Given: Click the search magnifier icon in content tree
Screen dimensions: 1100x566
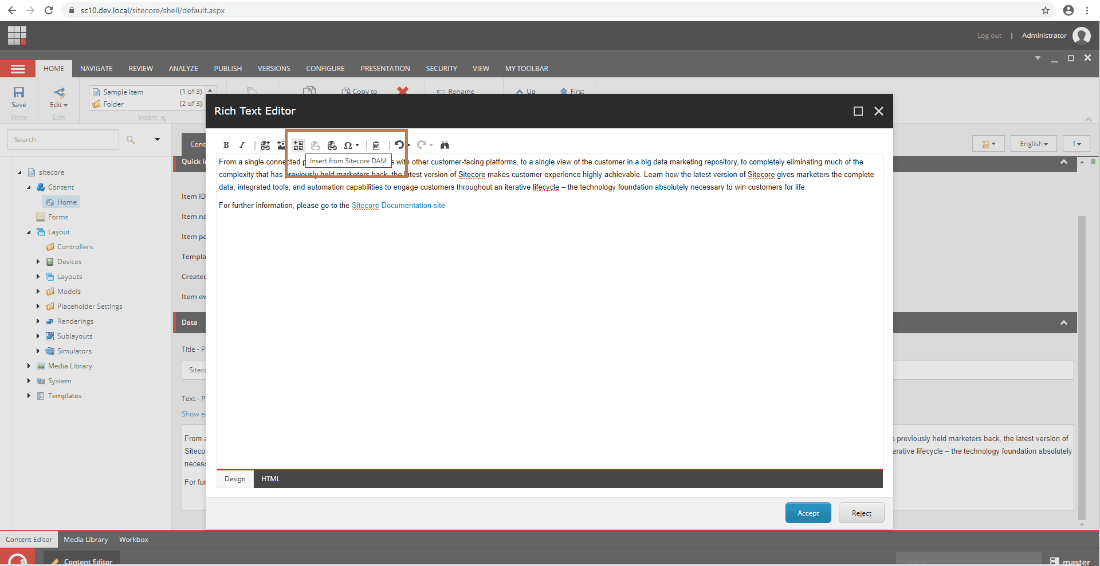Looking at the screenshot, I should pos(130,140).
